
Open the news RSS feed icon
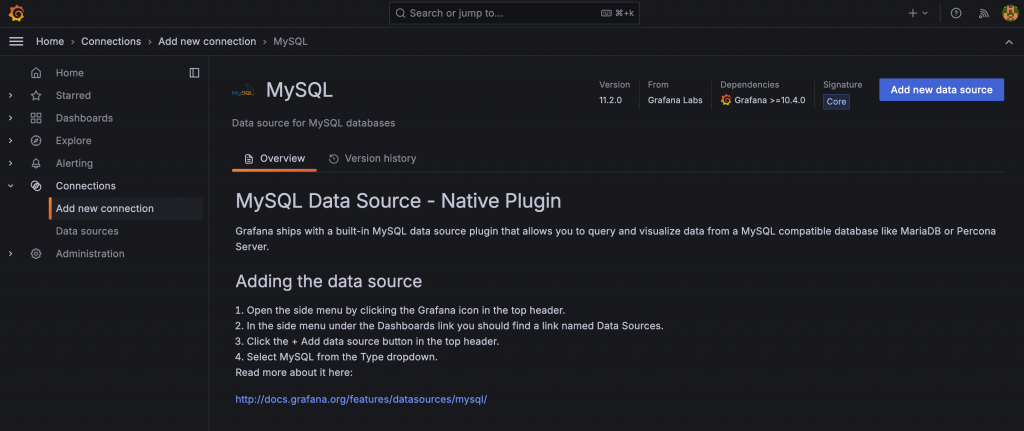tap(983, 13)
